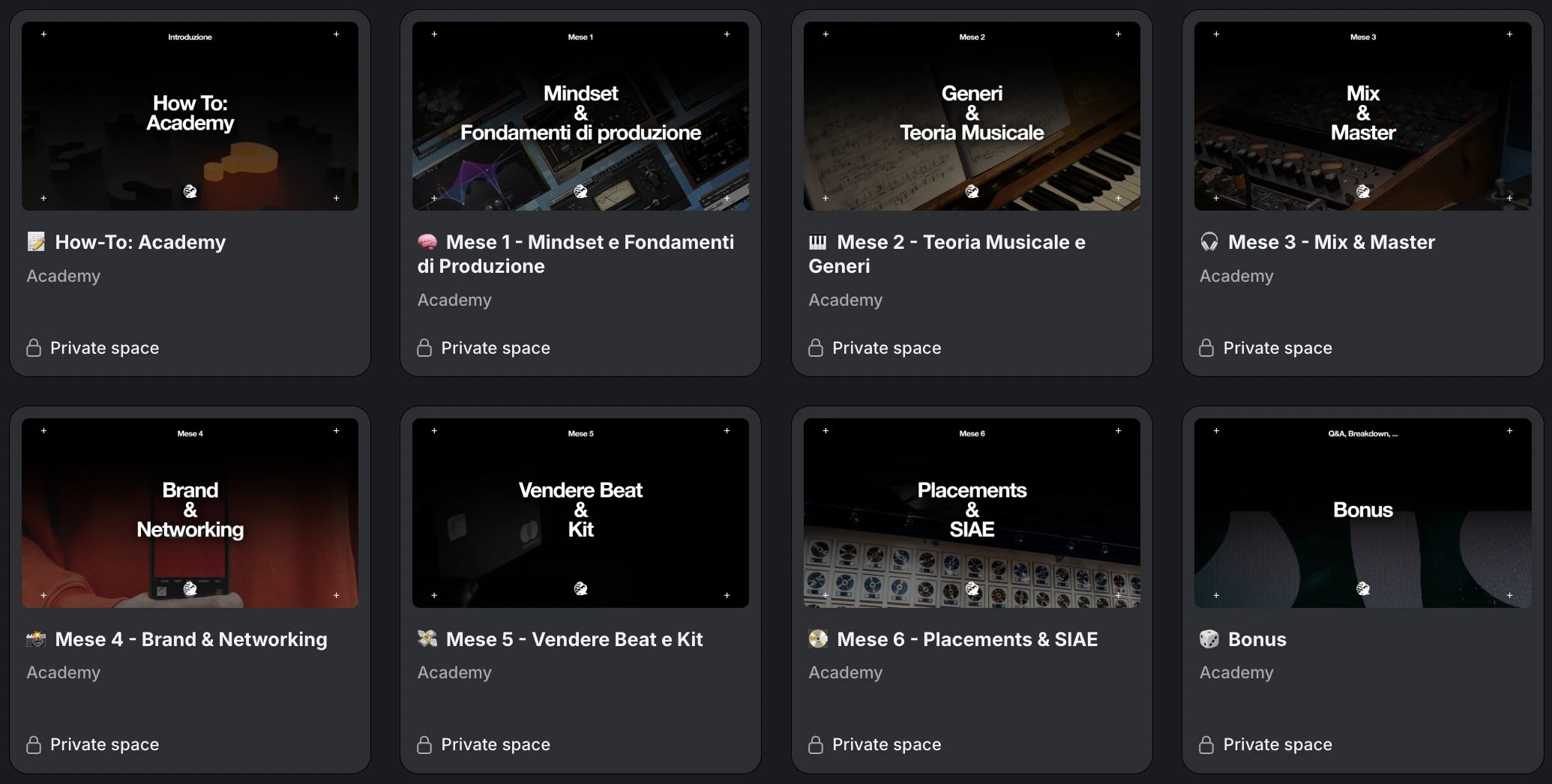Go to Mese 5 - Vendere Beat e Kit
Image resolution: width=1552 pixels, height=784 pixels.
tap(574, 639)
